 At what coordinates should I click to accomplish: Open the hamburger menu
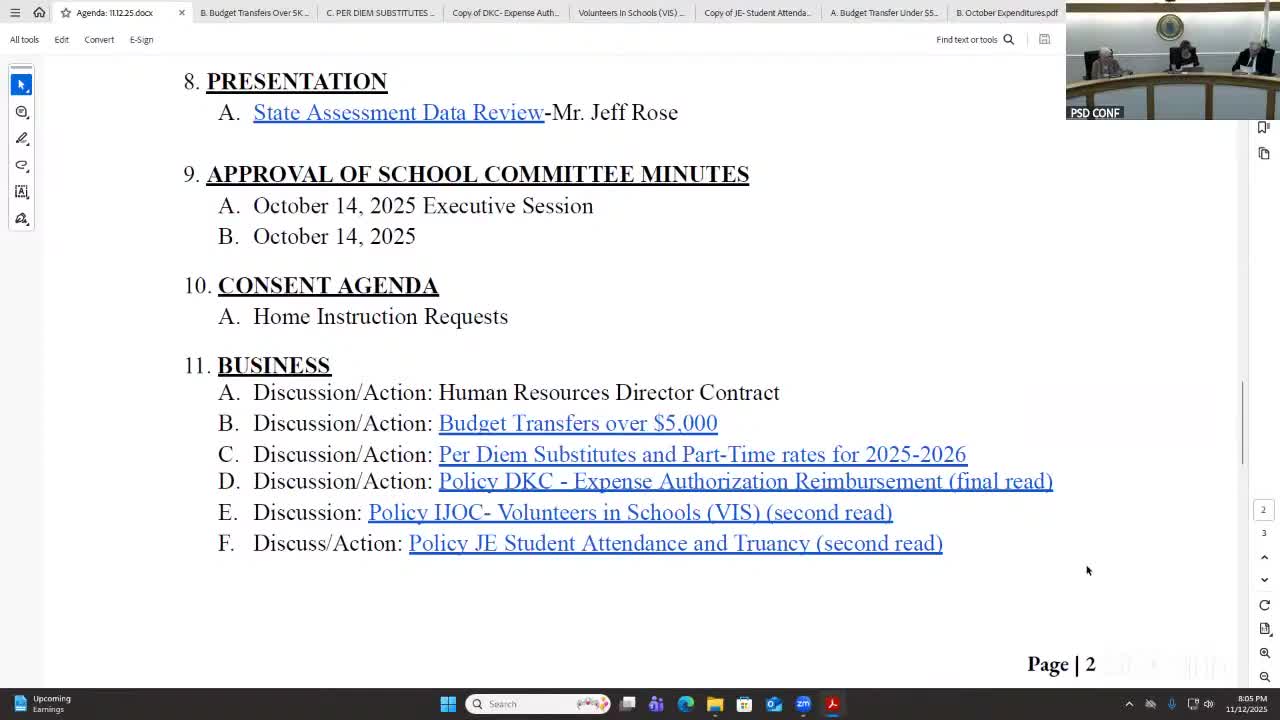(x=16, y=12)
